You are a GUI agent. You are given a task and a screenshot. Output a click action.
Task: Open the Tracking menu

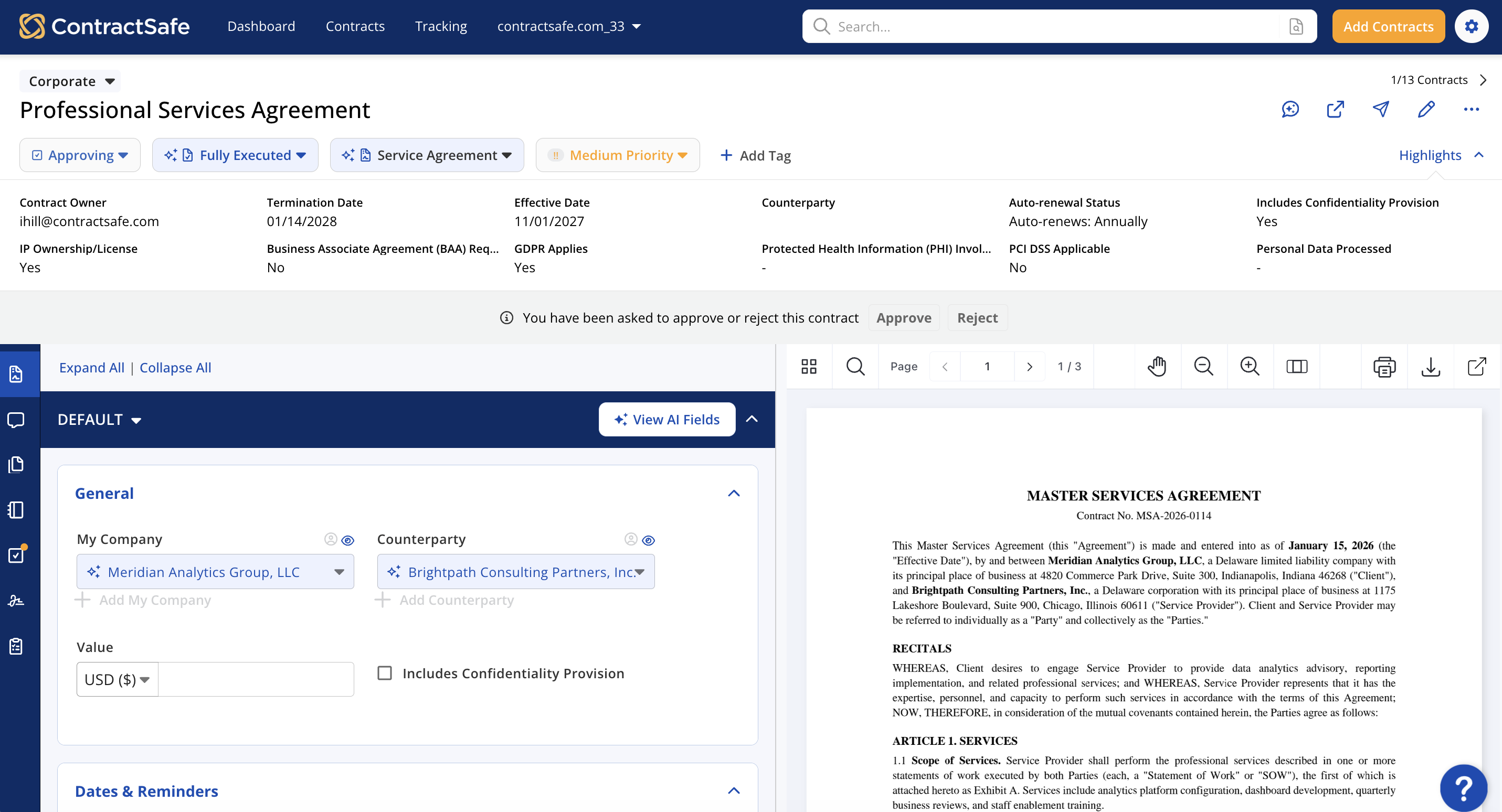click(x=441, y=26)
